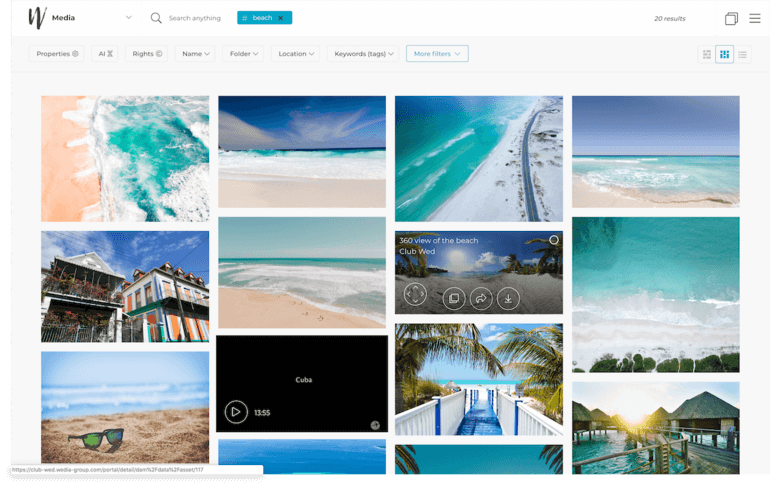Open overwater bungalows thumbnail

(656, 428)
